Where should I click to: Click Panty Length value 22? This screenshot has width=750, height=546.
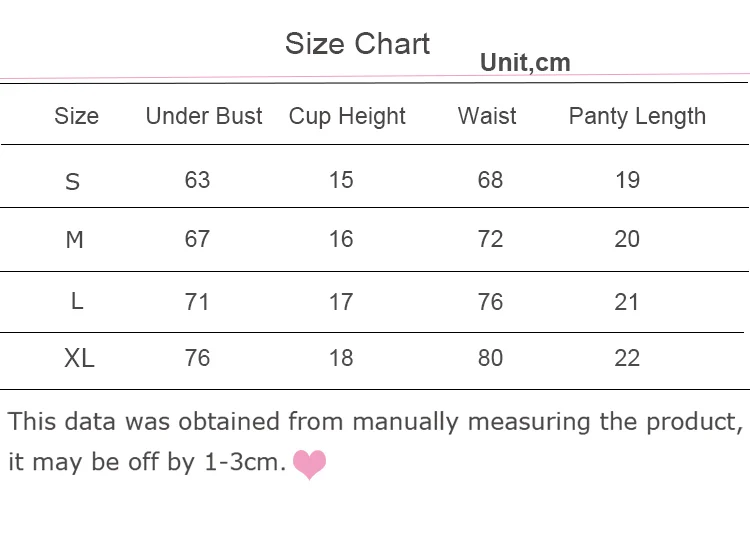627,358
